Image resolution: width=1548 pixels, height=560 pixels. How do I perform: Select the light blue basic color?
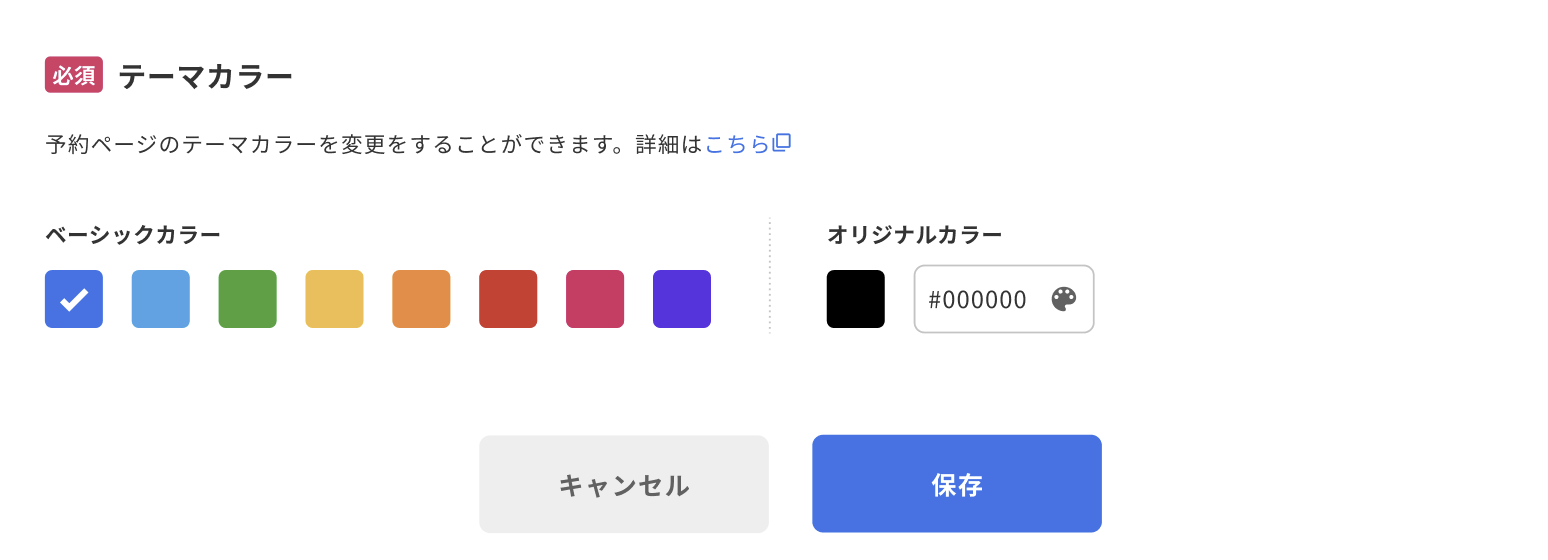click(x=161, y=299)
